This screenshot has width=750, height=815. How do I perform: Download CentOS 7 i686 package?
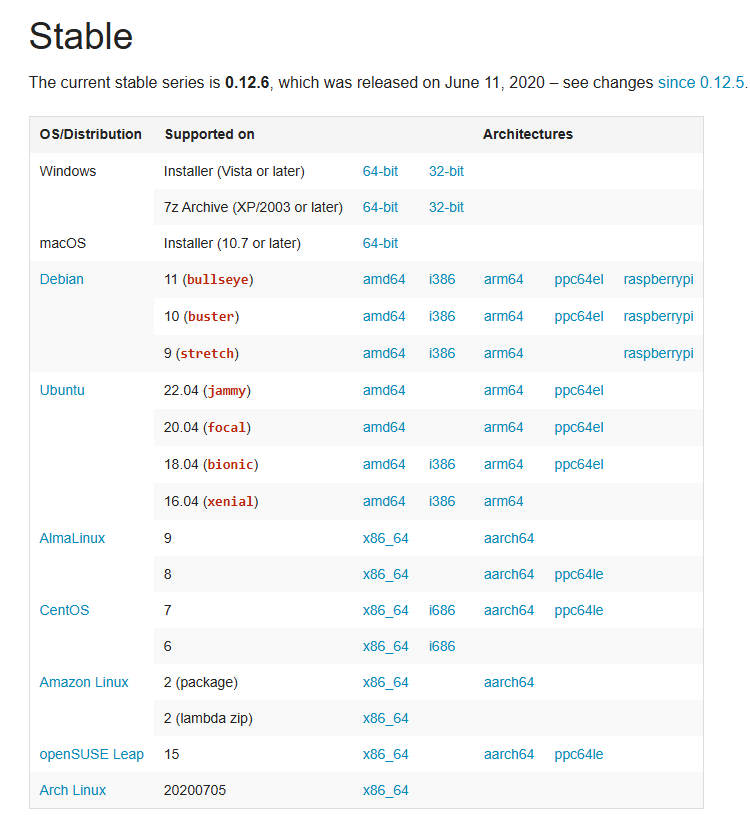(x=442, y=610)
